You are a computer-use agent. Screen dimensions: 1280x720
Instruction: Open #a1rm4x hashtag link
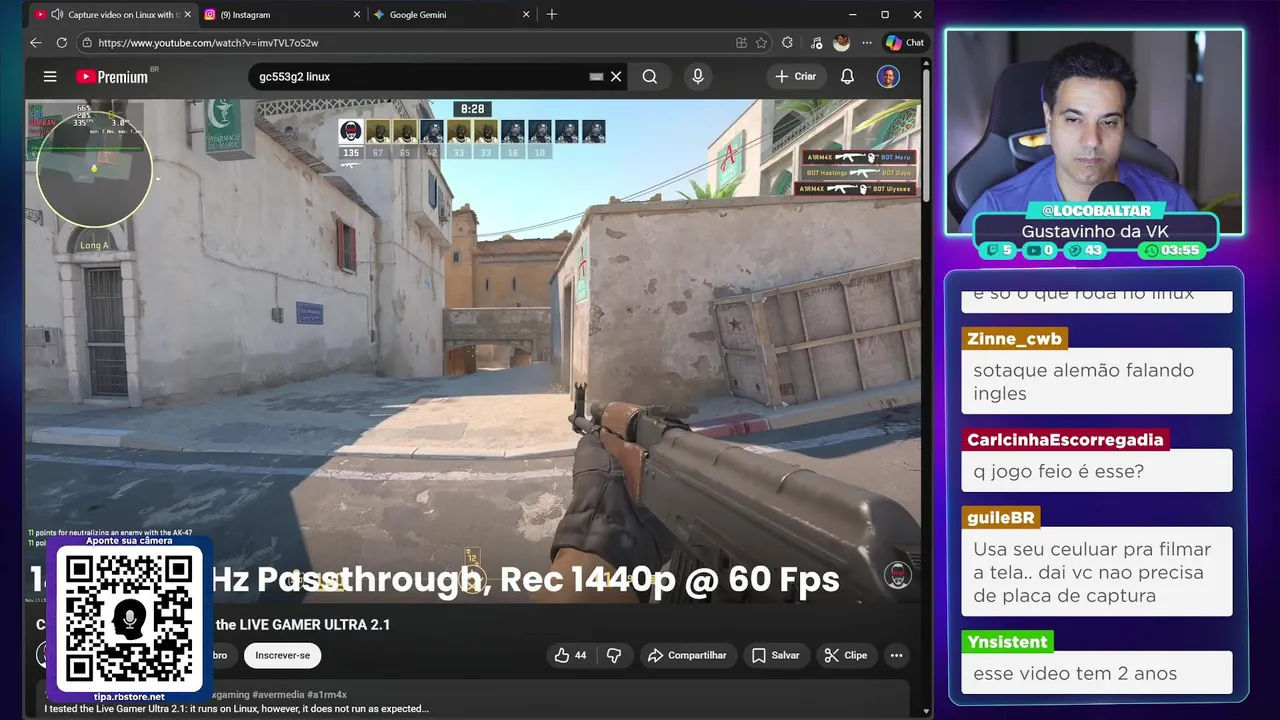click(326, 694)
